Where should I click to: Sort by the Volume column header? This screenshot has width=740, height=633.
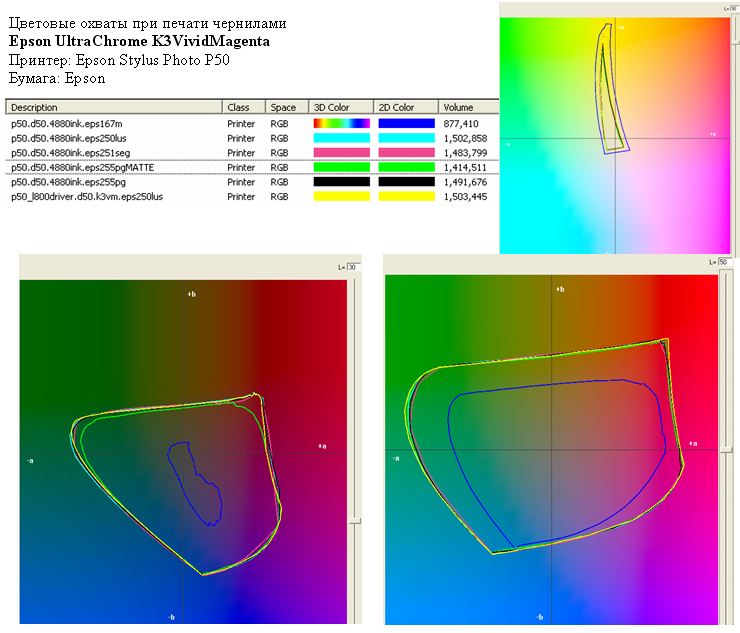(469, 107)
